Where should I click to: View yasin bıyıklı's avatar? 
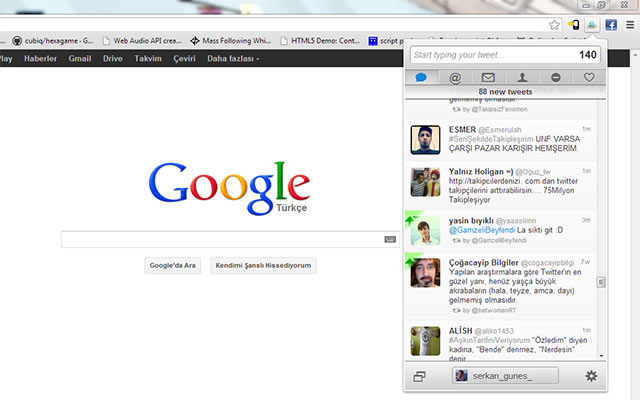pos(425,231)
